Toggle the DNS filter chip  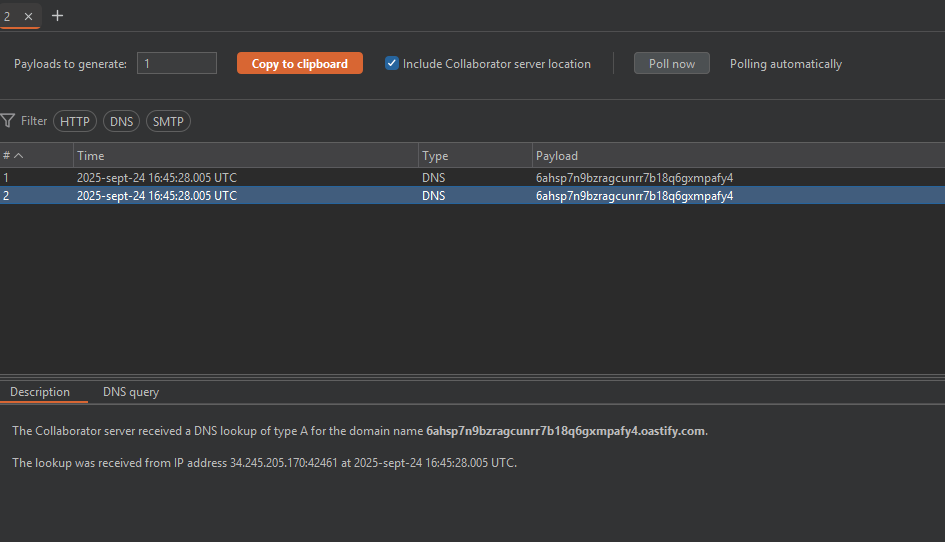coord(122,121)
